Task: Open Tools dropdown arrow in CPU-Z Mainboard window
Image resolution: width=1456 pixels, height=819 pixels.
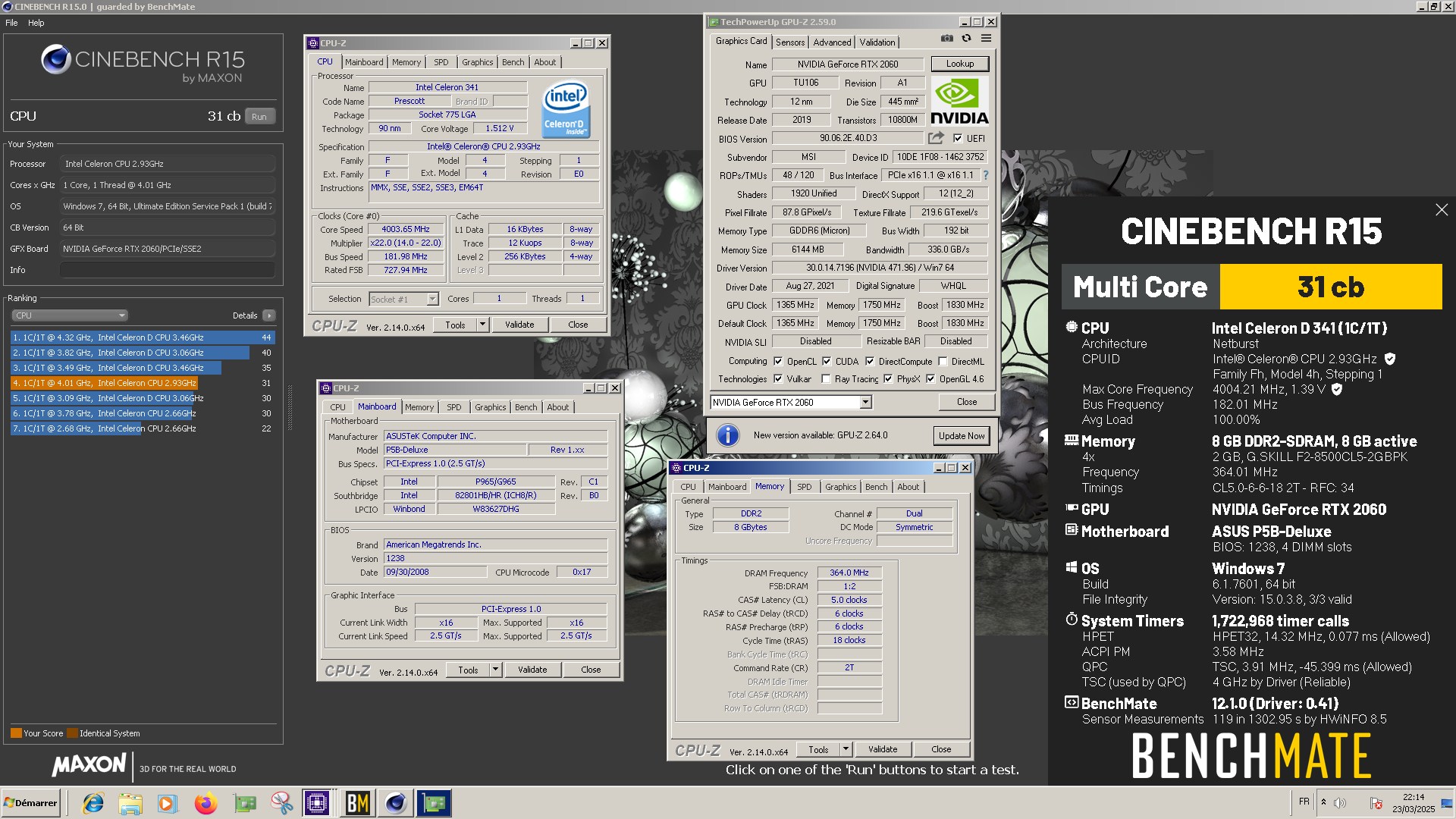Action: click(495, 670)
